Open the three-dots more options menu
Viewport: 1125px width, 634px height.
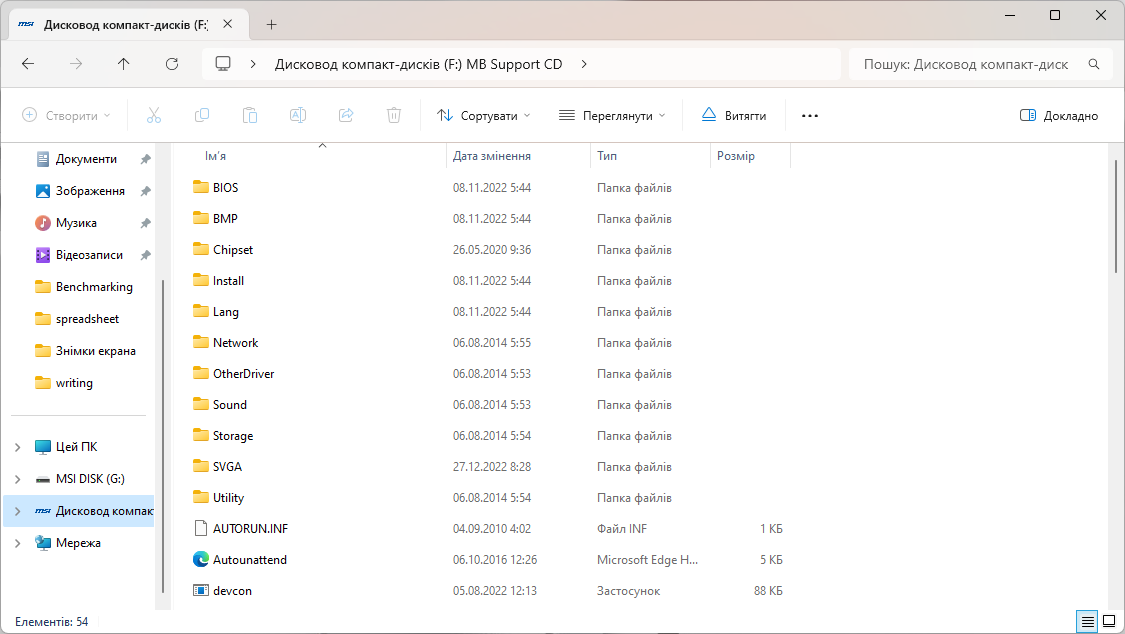(810, 115)
